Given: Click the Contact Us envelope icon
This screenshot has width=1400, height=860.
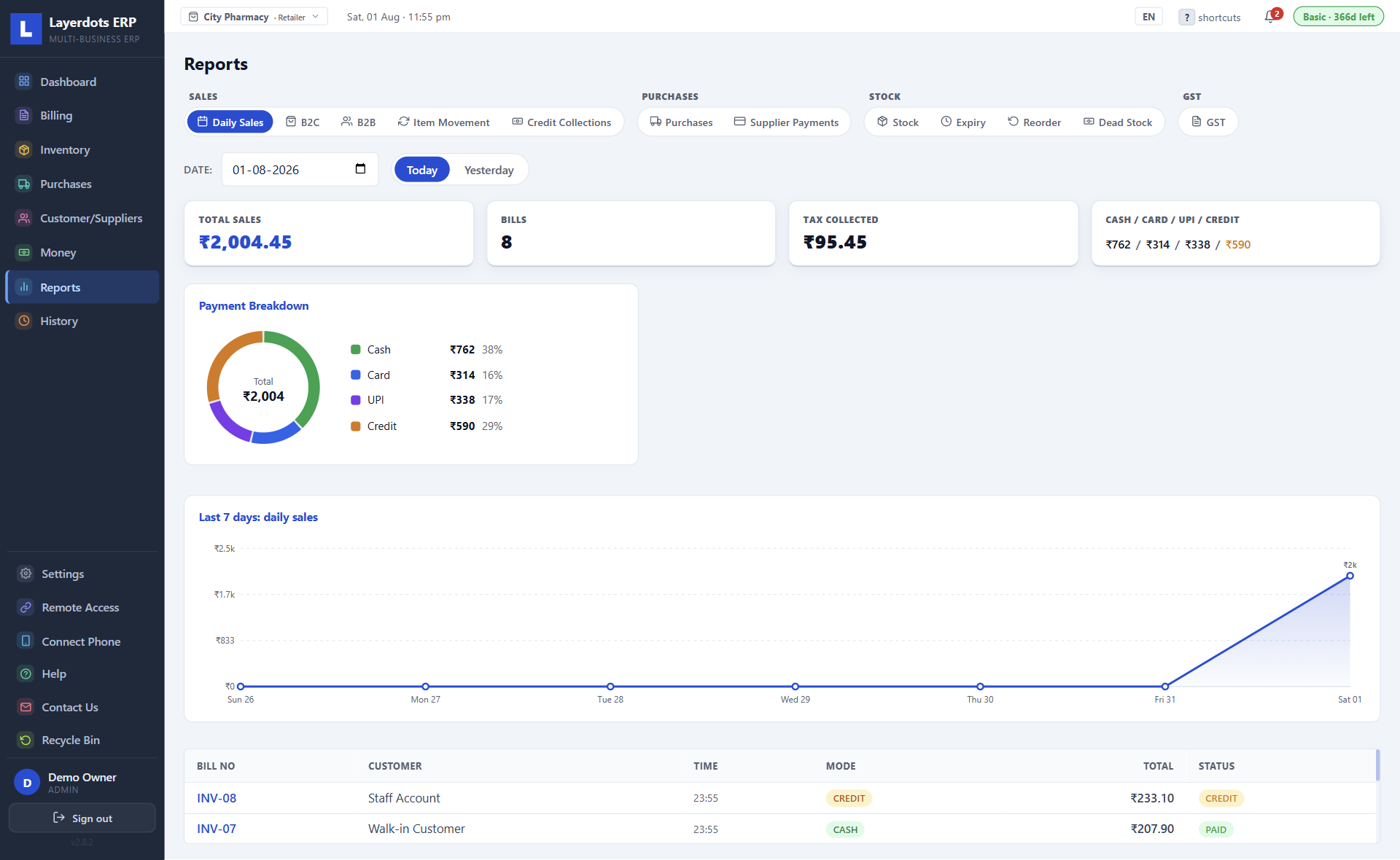Looking at the screenshot, I should (26, 707).
